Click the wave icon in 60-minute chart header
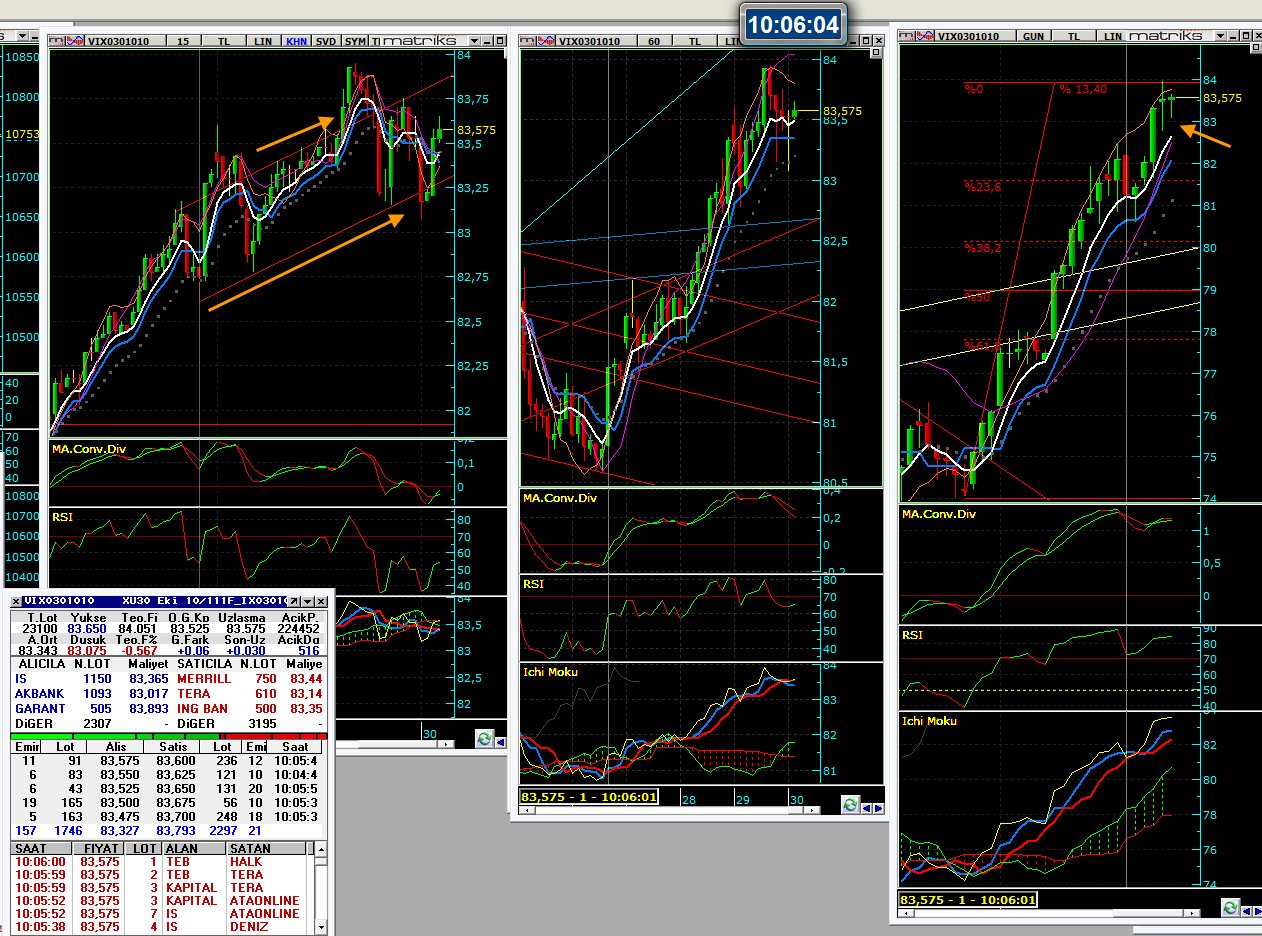This screenshot has height=936, width=1262. coord(546,41)
